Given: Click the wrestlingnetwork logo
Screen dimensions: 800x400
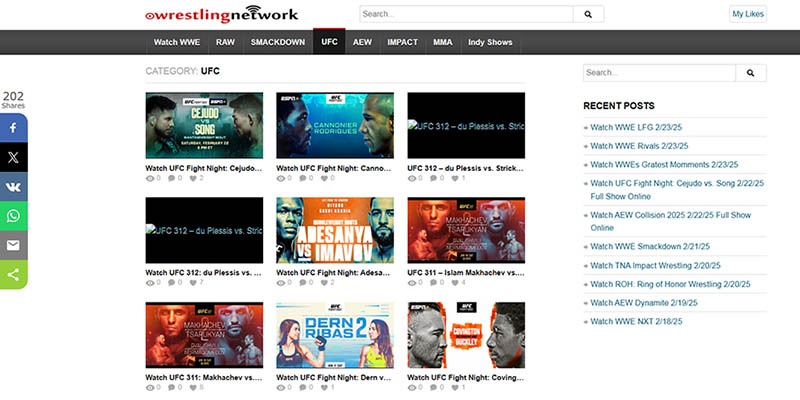Looking at the screenshot, I should coord(221,14).
